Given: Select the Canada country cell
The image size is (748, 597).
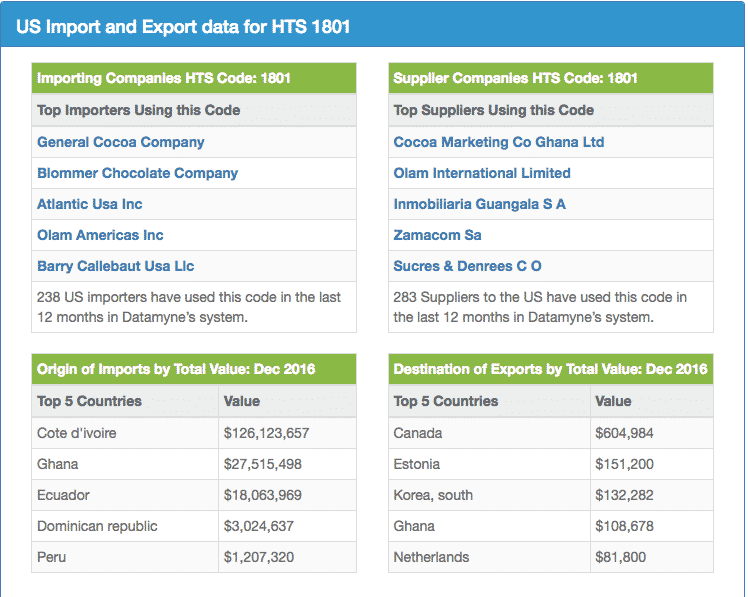Looking at the screenshot, I should [489, 433].
